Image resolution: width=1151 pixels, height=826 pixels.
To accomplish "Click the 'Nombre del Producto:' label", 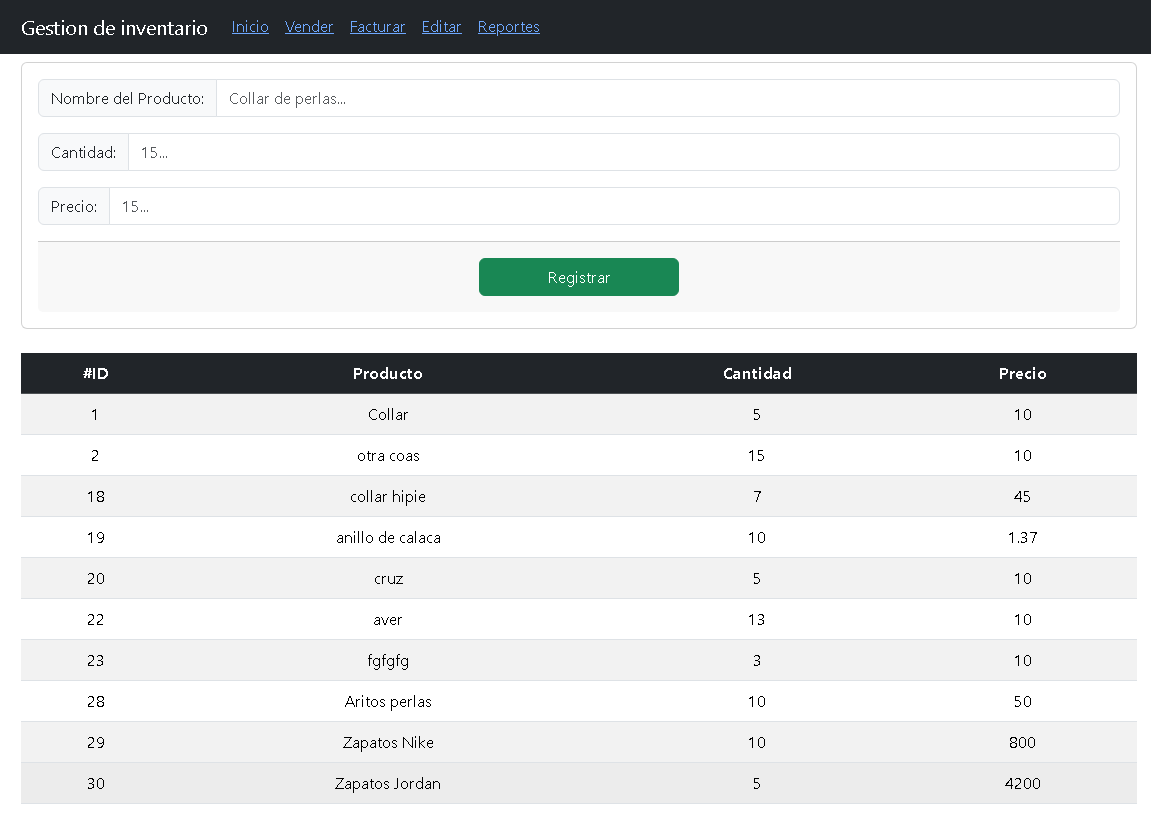I will (128, 98).
